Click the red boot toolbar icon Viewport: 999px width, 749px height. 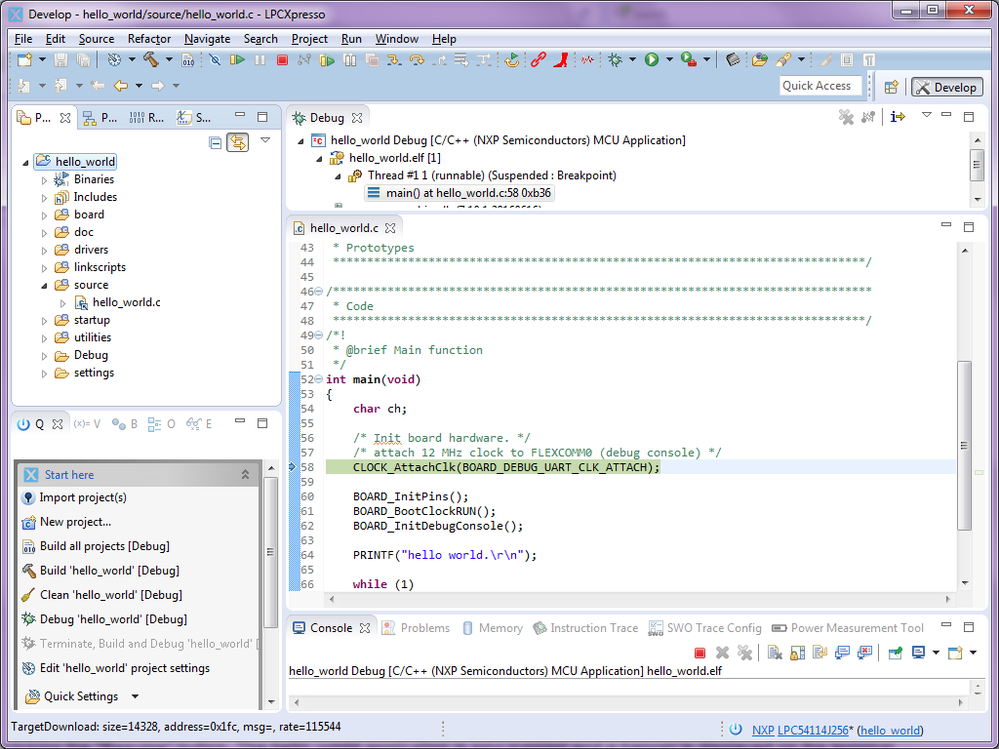[561, 60]
